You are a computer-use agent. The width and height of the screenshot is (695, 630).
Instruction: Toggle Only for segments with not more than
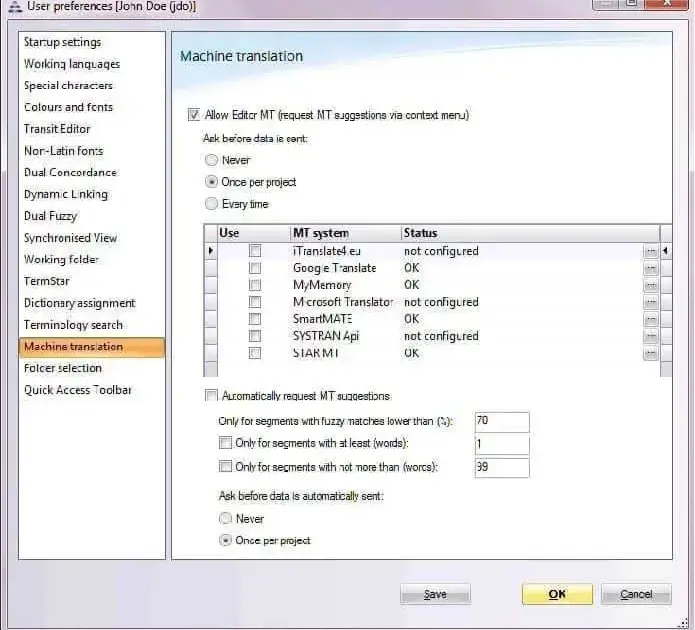[226, 466]
